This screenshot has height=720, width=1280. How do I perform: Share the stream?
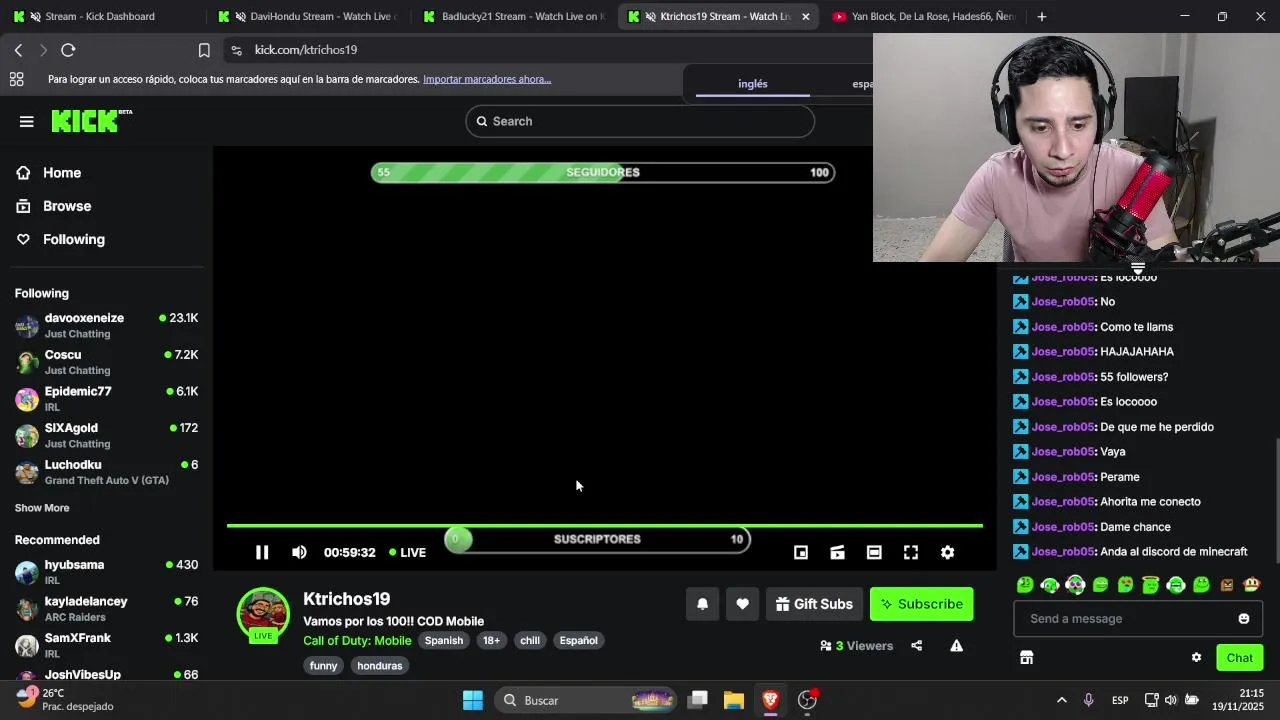pyautogui.click(x=916, y=646)
